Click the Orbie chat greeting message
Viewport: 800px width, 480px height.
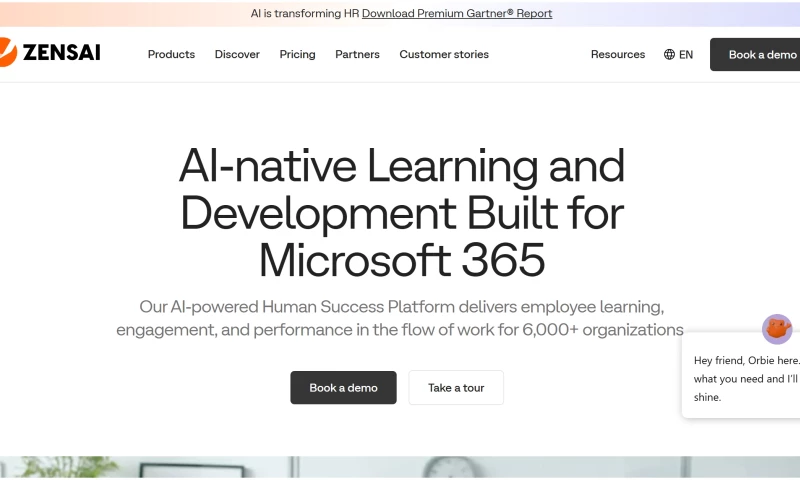click(741, 376)
